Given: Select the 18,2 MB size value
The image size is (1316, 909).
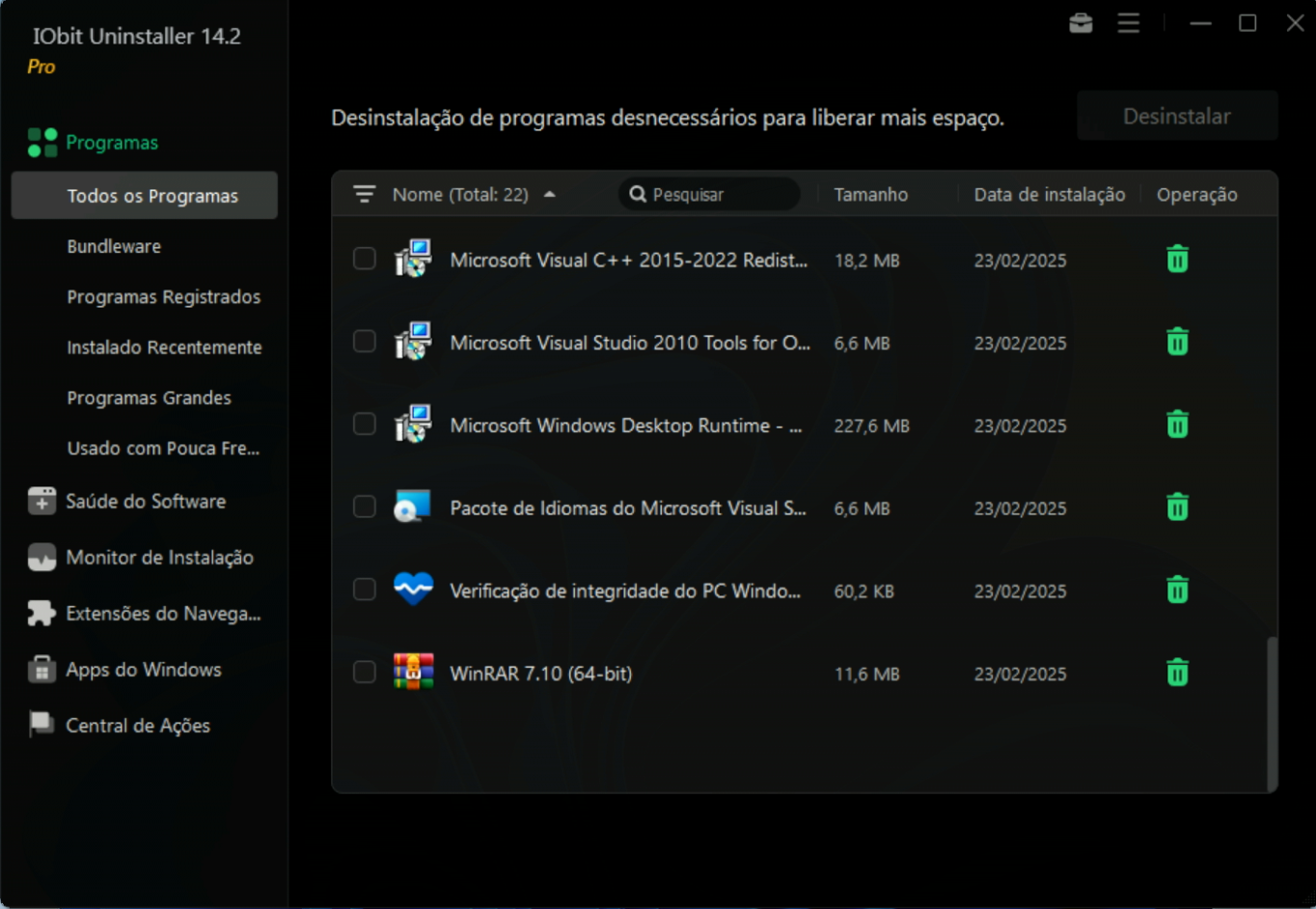Looking at the screenshot, I should coord(867,261).
